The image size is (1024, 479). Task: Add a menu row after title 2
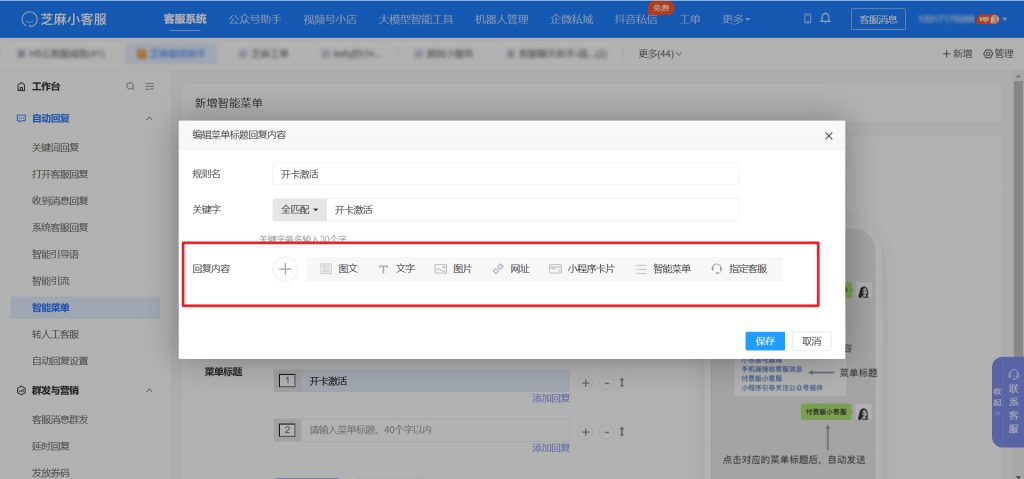pyautogui.click(x=586, y=431)
